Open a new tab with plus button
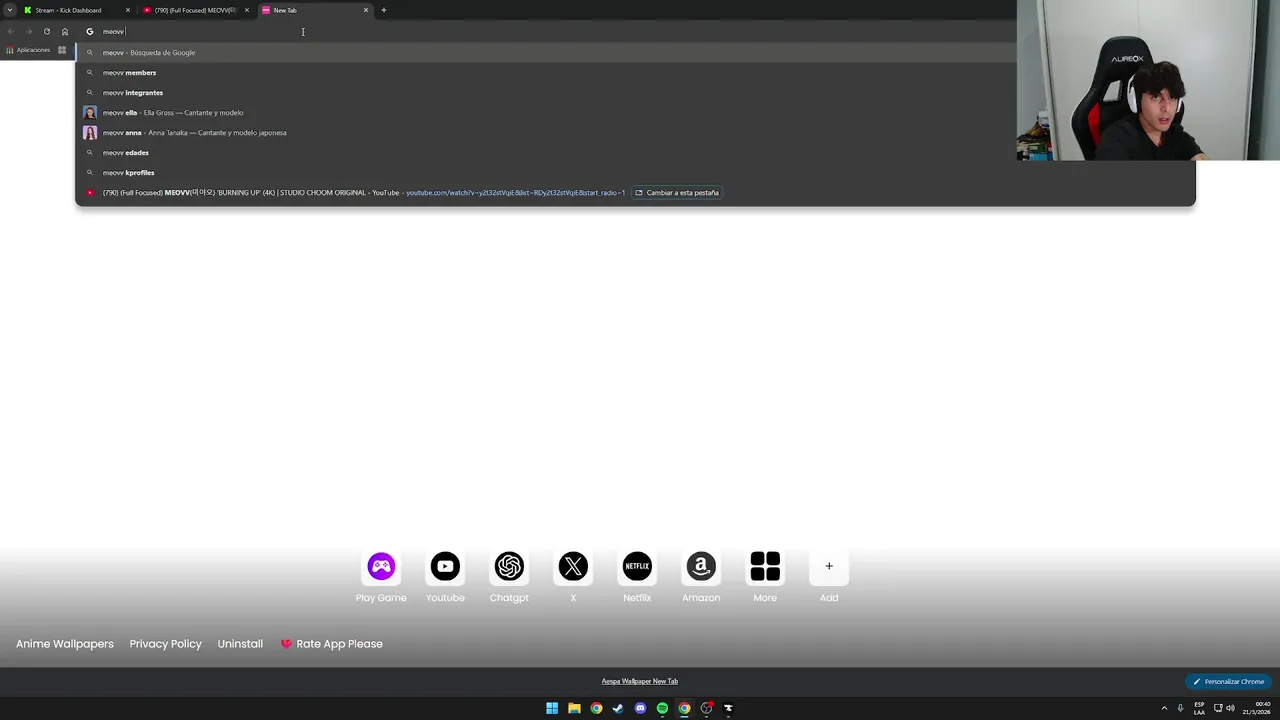1280x720 pixels. (x=383, y=10)
